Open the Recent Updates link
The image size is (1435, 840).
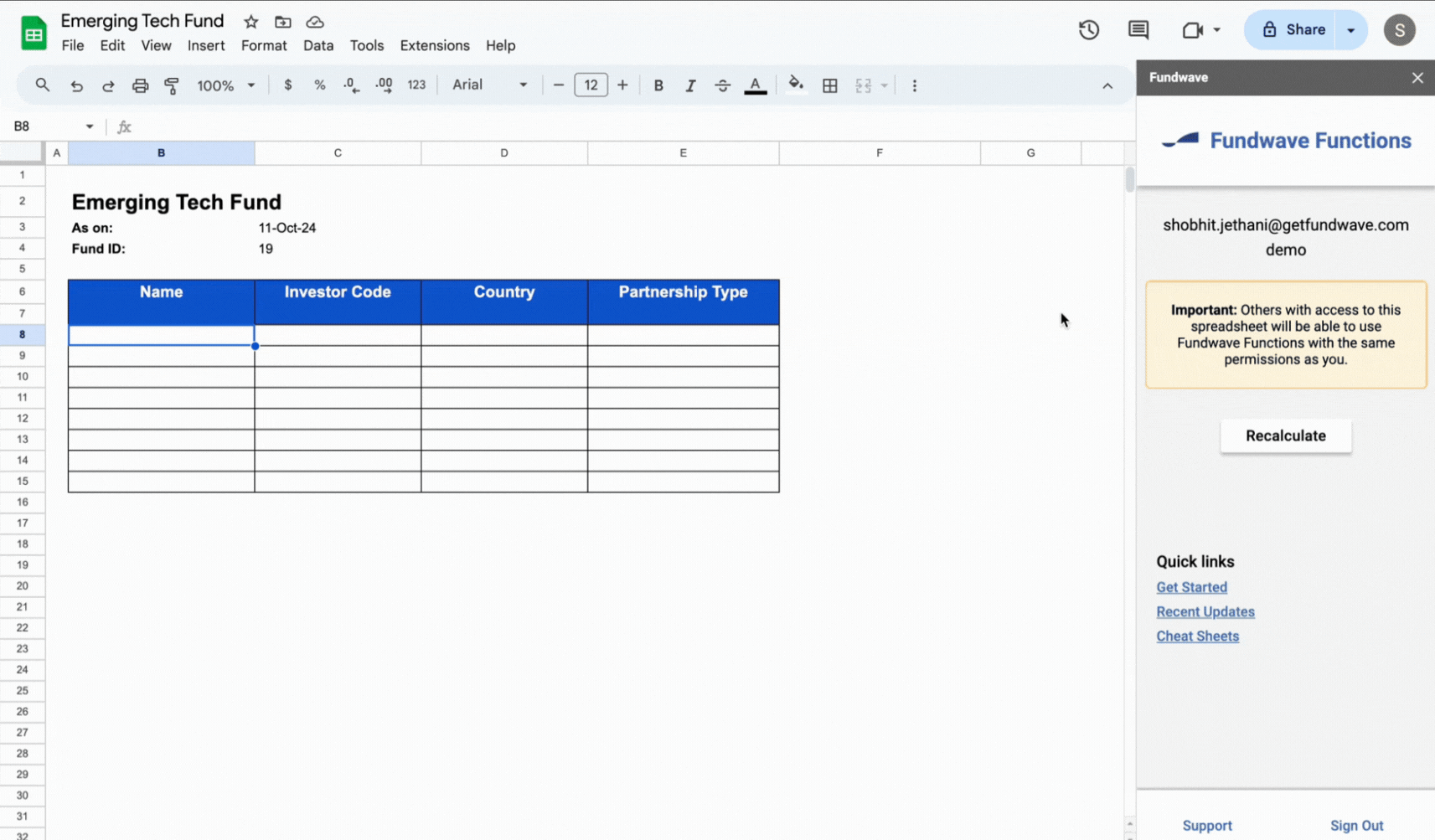click(x=1205, y=611)
